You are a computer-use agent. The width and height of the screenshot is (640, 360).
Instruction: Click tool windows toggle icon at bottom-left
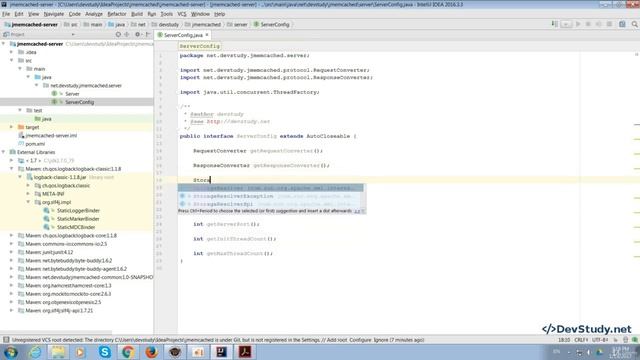click(6, 340)
